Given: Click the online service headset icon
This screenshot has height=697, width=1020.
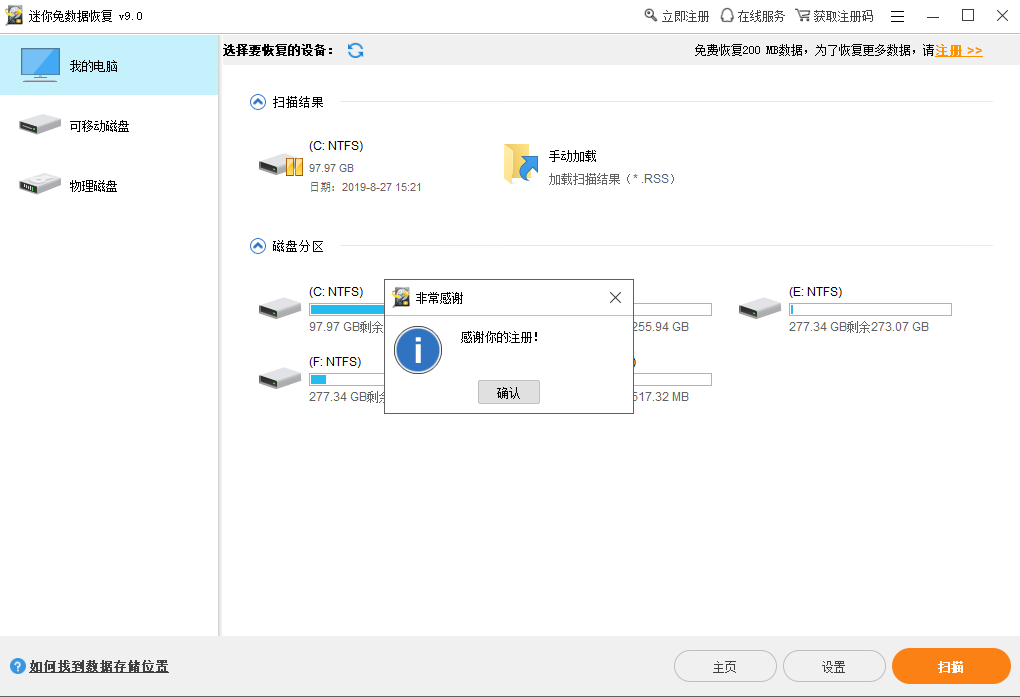Looking at the screenshot, I should pos(727,16).
